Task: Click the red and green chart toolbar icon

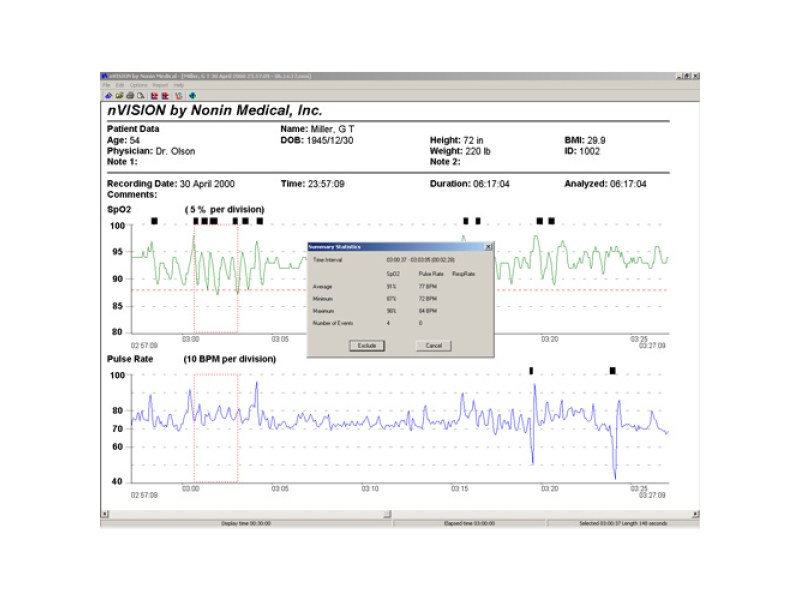Action: click(x=179, y=95)
